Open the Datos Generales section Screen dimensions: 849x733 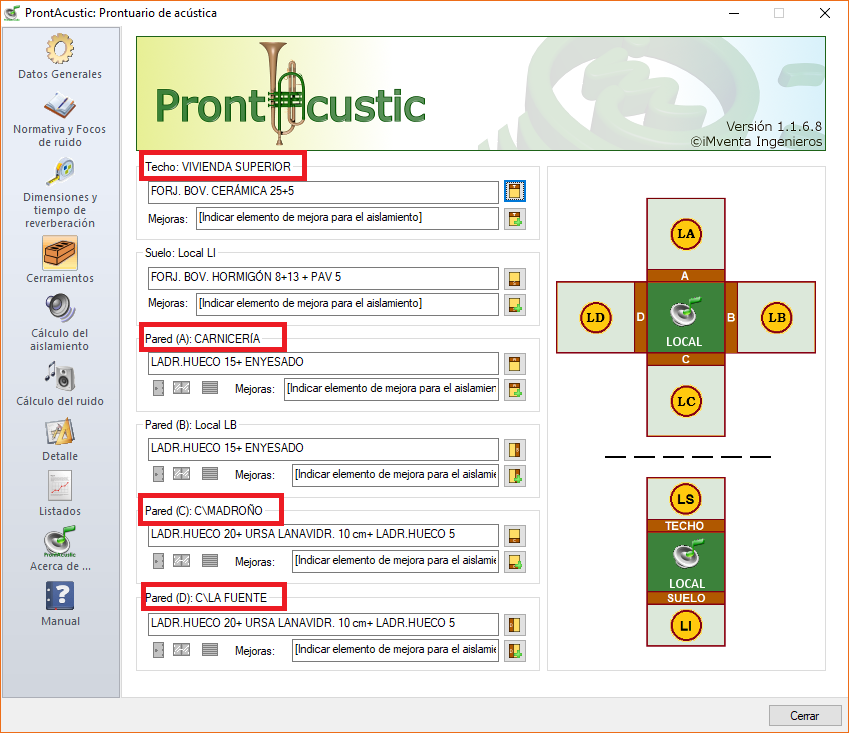[60, 56]
